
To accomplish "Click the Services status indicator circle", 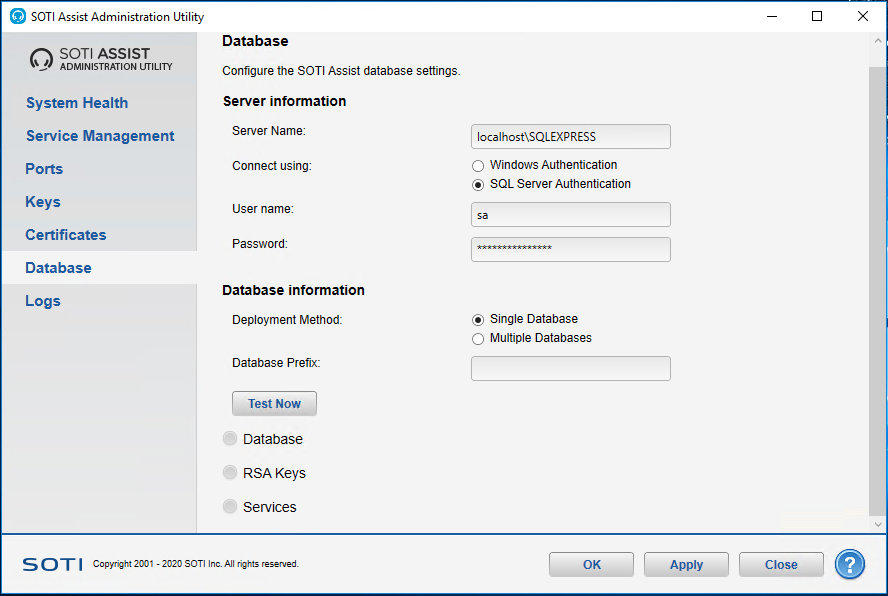I will point(229,506).
